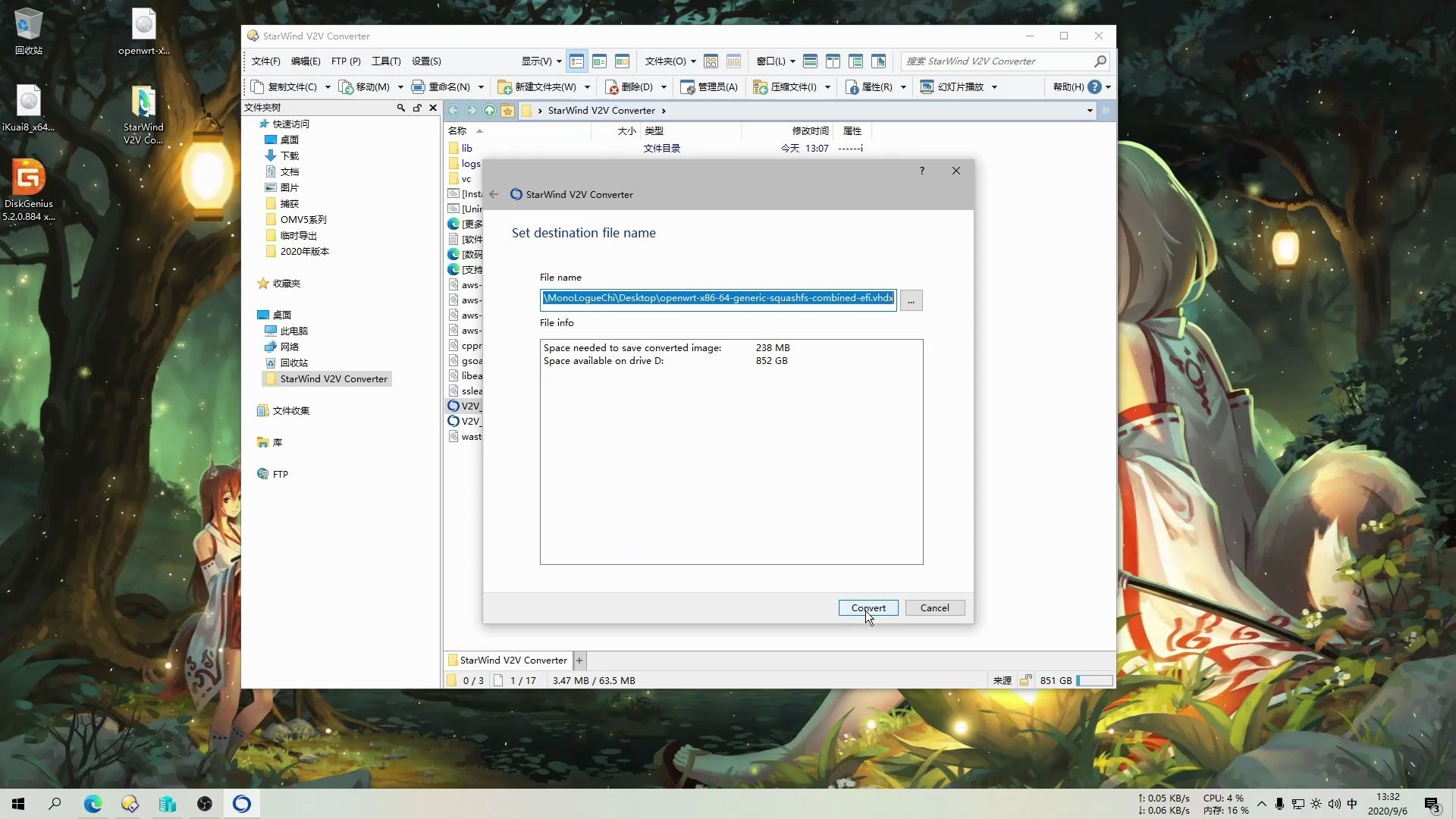Go back with the dialog's back arrow
Screen dimensions: 1456x819
[x=494, y=194]
